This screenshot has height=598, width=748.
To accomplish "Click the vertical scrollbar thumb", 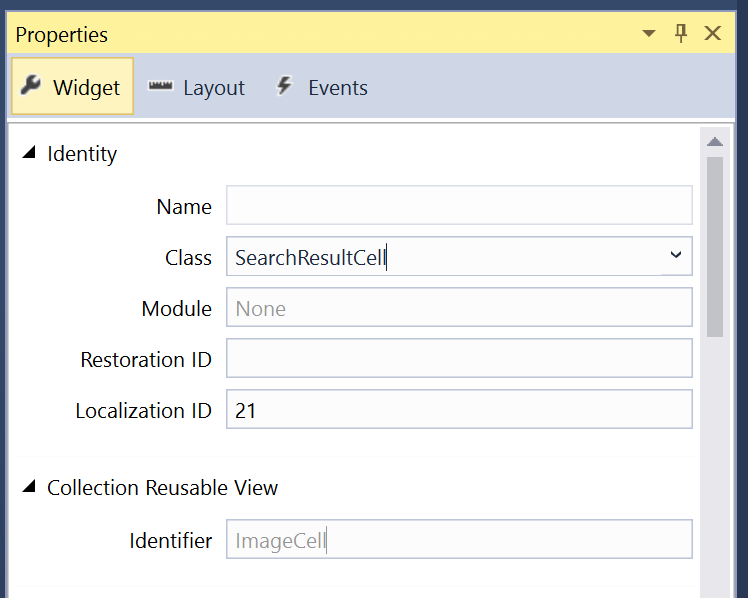I will (714, 245).
